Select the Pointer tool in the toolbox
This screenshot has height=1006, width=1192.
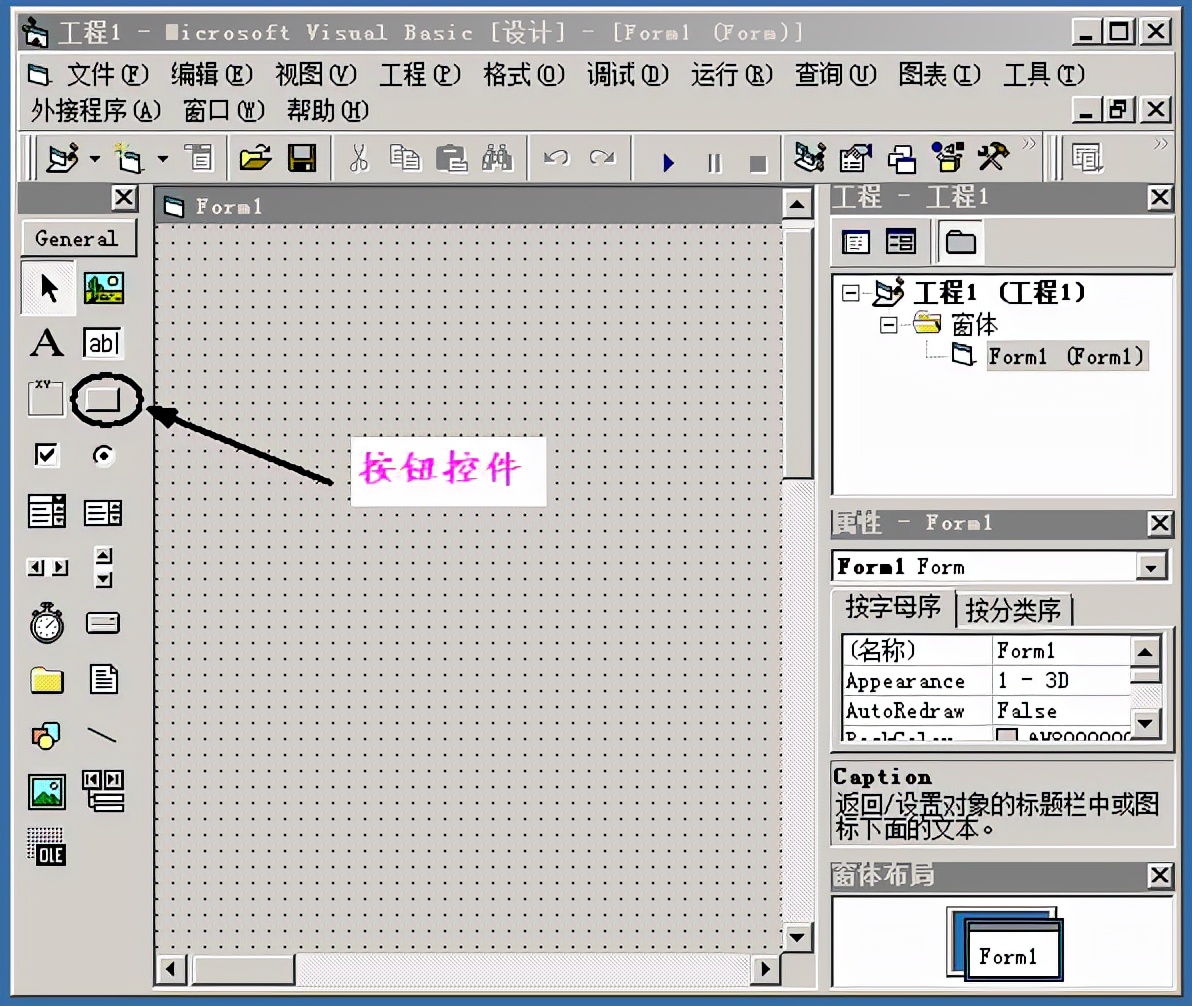(x=46, y=287)
